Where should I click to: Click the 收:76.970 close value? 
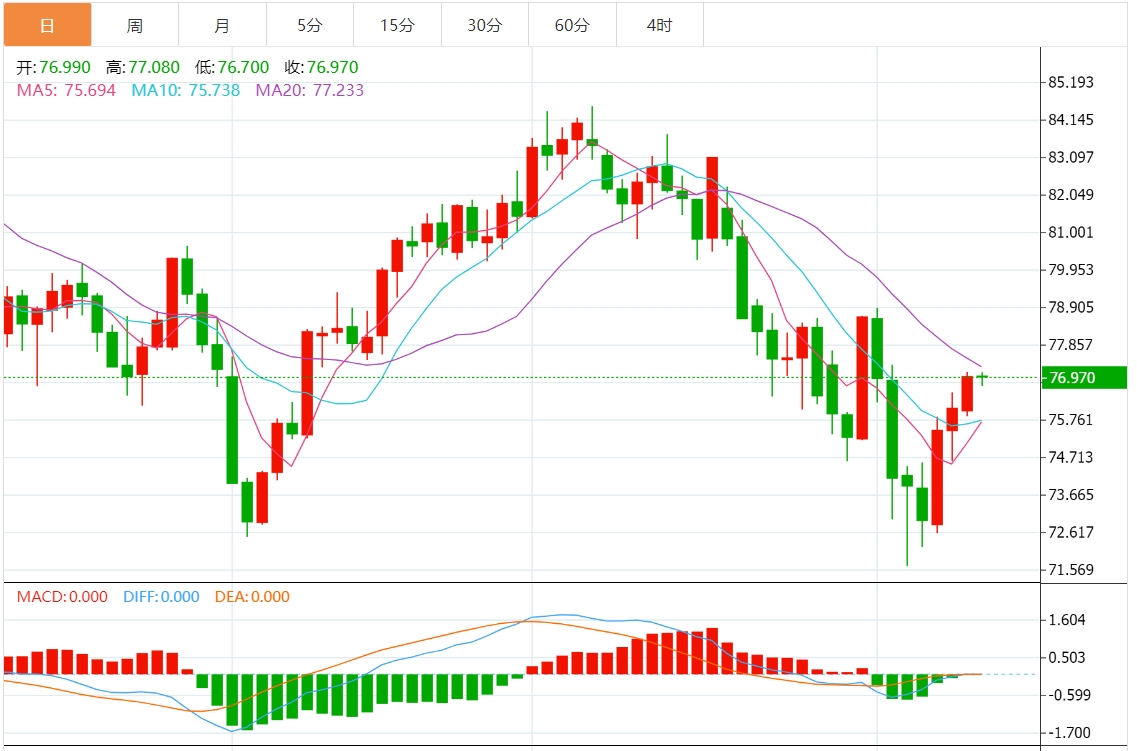(321, 67)
